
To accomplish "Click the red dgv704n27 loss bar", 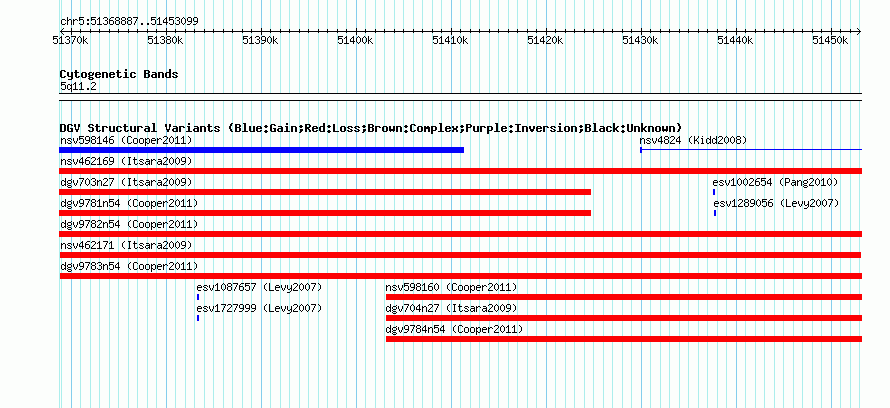I will click(624, 318).
